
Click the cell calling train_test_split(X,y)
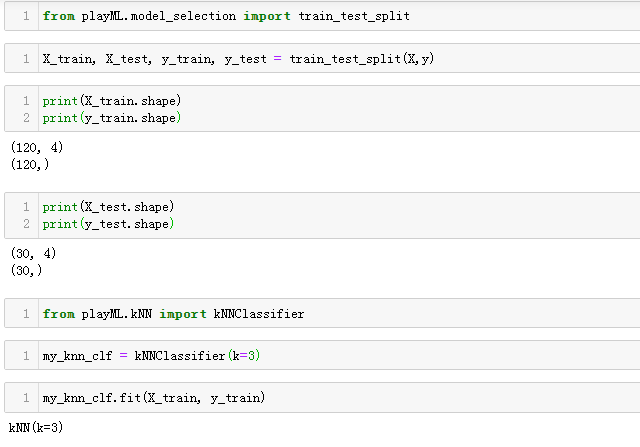pyautogui.click(x=322, y=58)
